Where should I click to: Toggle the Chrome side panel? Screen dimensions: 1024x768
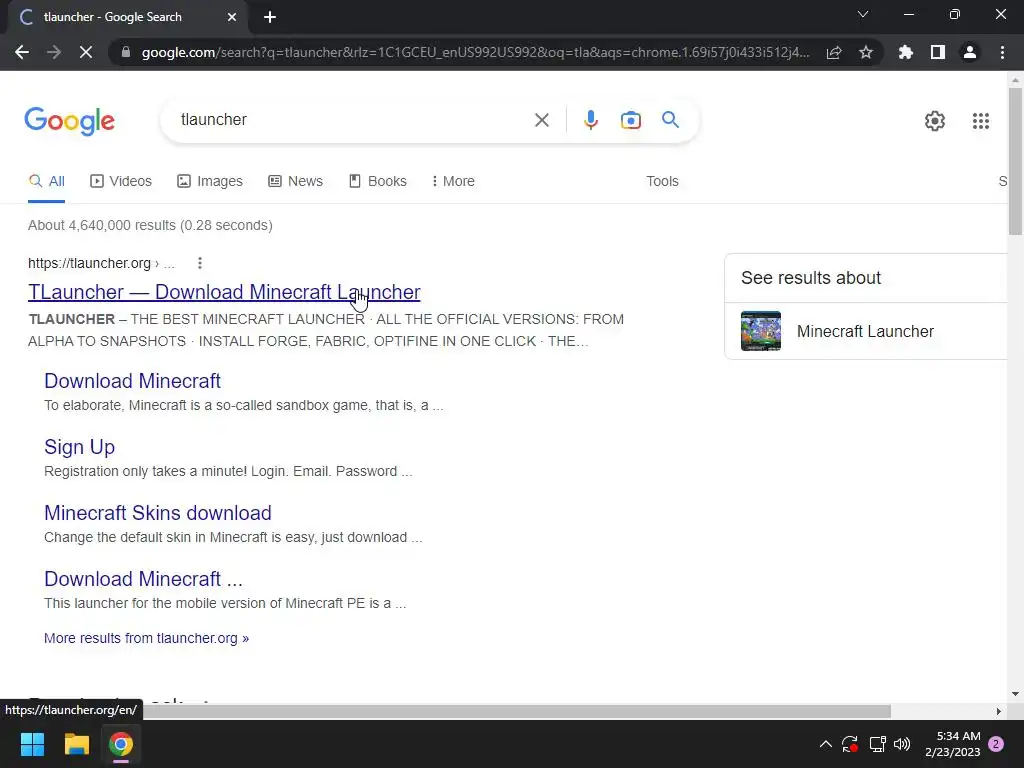(938, 52)
